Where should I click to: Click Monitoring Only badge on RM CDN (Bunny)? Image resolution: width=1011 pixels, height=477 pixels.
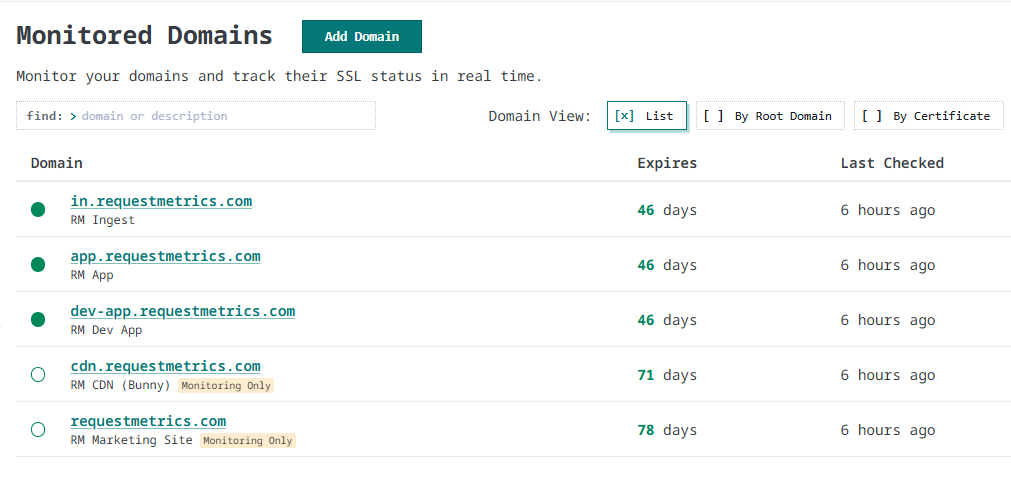click(x=226, y=385)
